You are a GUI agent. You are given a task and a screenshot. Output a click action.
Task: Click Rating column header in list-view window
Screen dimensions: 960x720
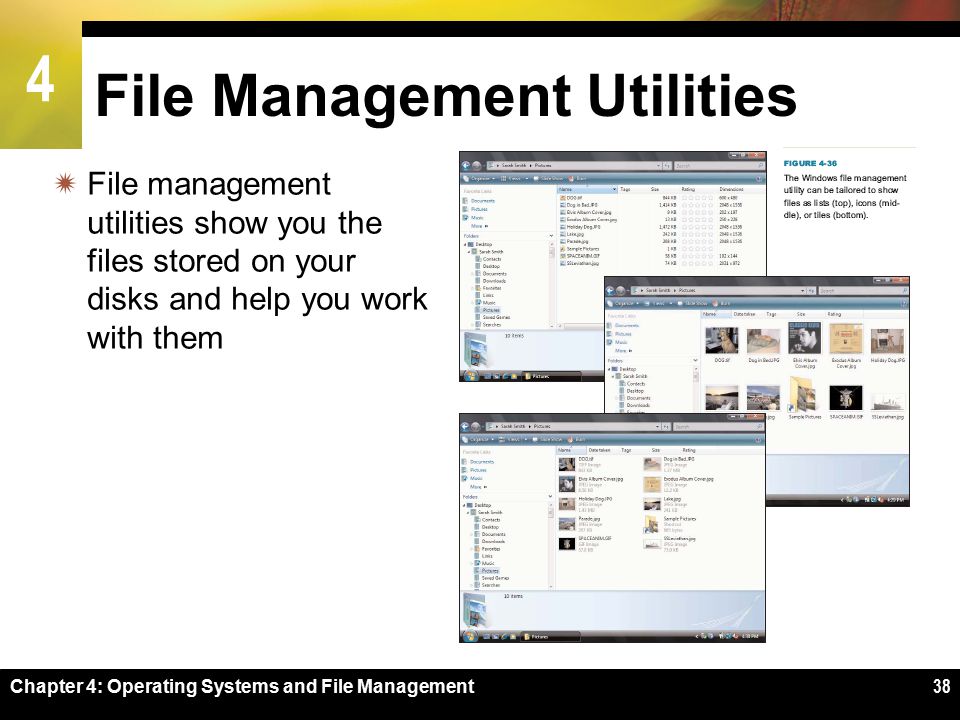pyautogui.click(x=689, y=190)
